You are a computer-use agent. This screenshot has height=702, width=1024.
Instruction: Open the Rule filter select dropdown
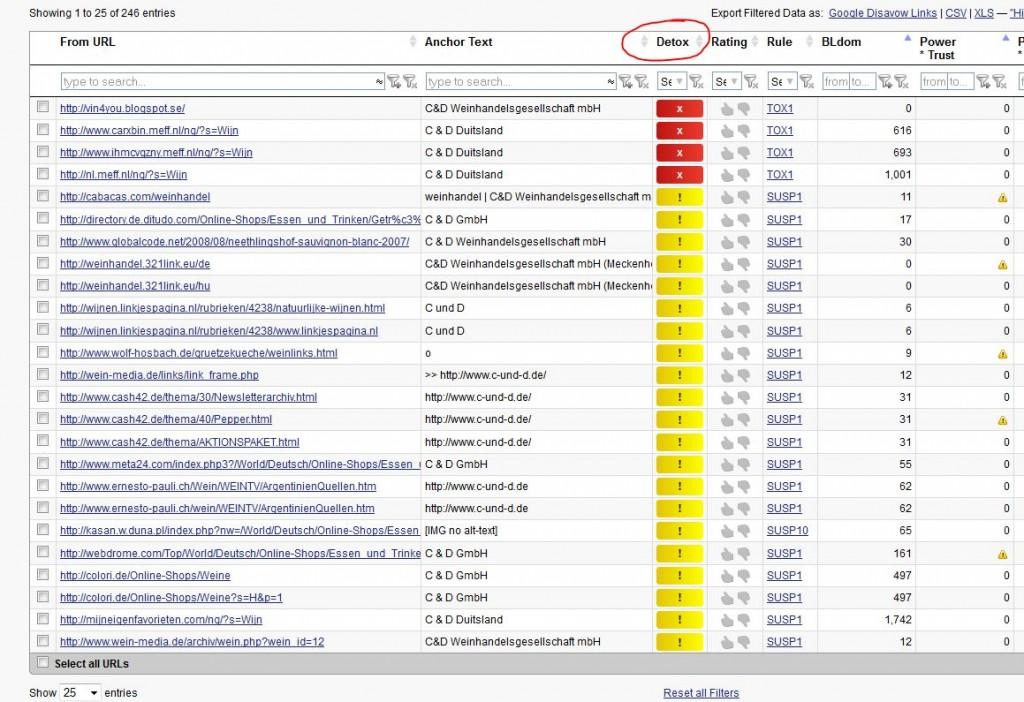coord(782,82)
